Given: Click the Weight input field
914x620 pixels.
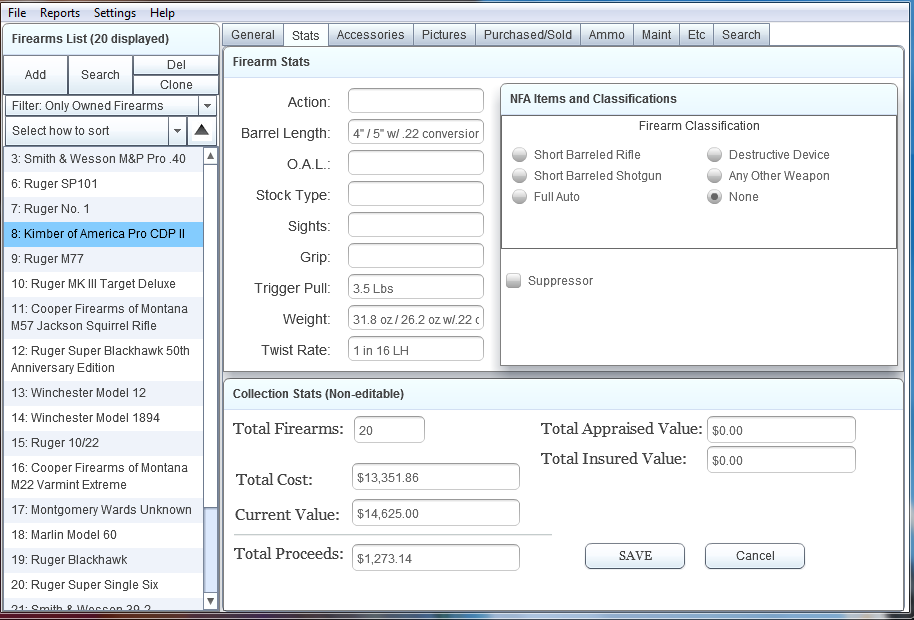Looking at the screenshot, I should point(416,318).
